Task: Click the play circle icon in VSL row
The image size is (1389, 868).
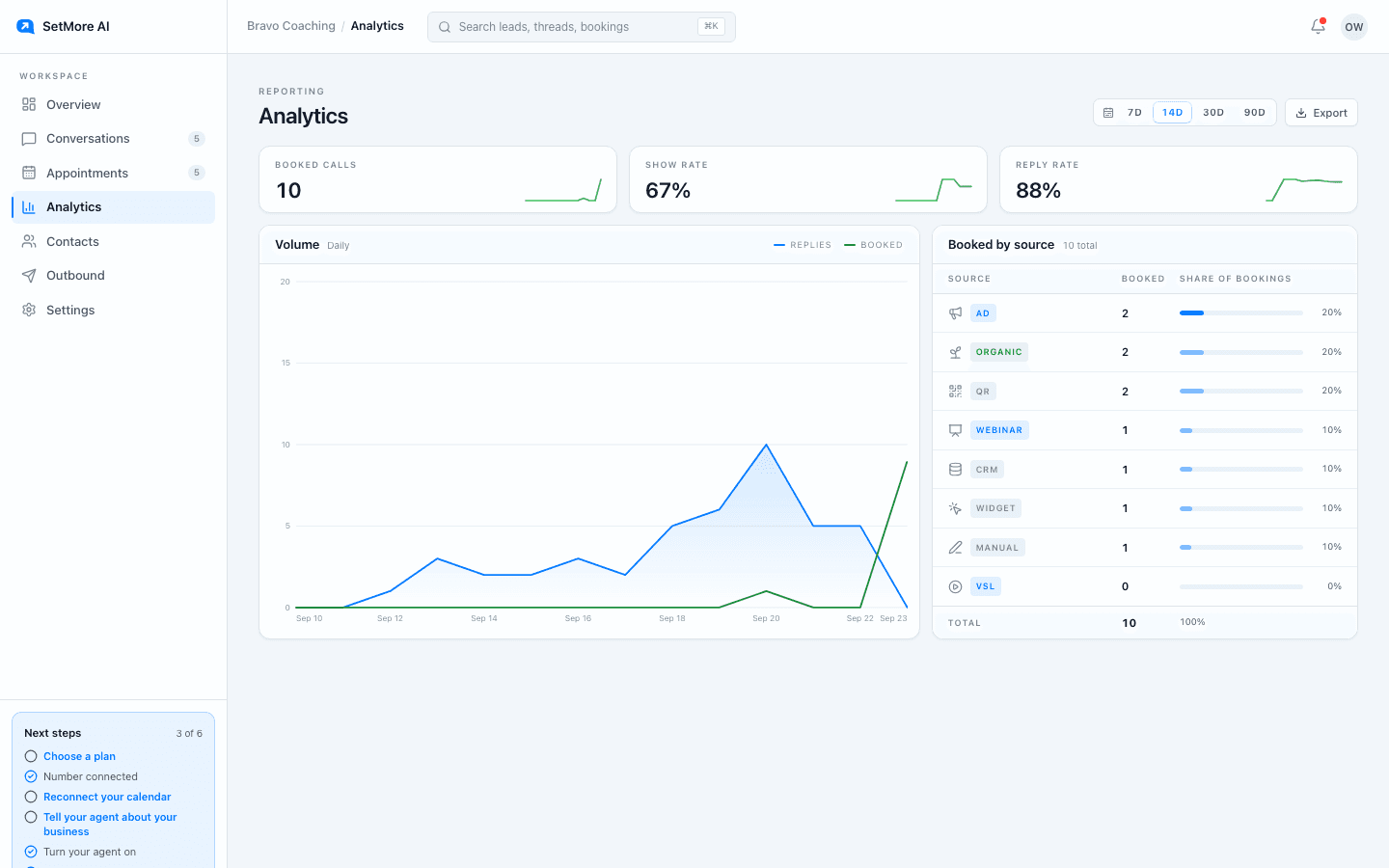Action: tap(955, 586)
